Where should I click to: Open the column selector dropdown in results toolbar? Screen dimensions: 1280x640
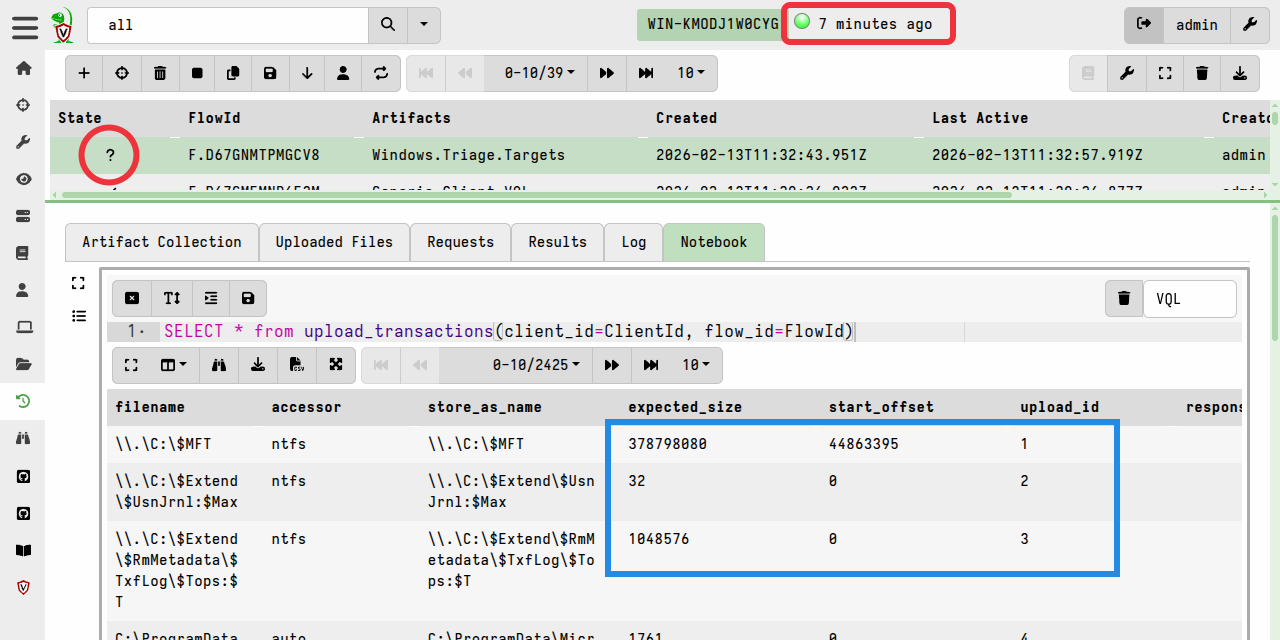174,365
